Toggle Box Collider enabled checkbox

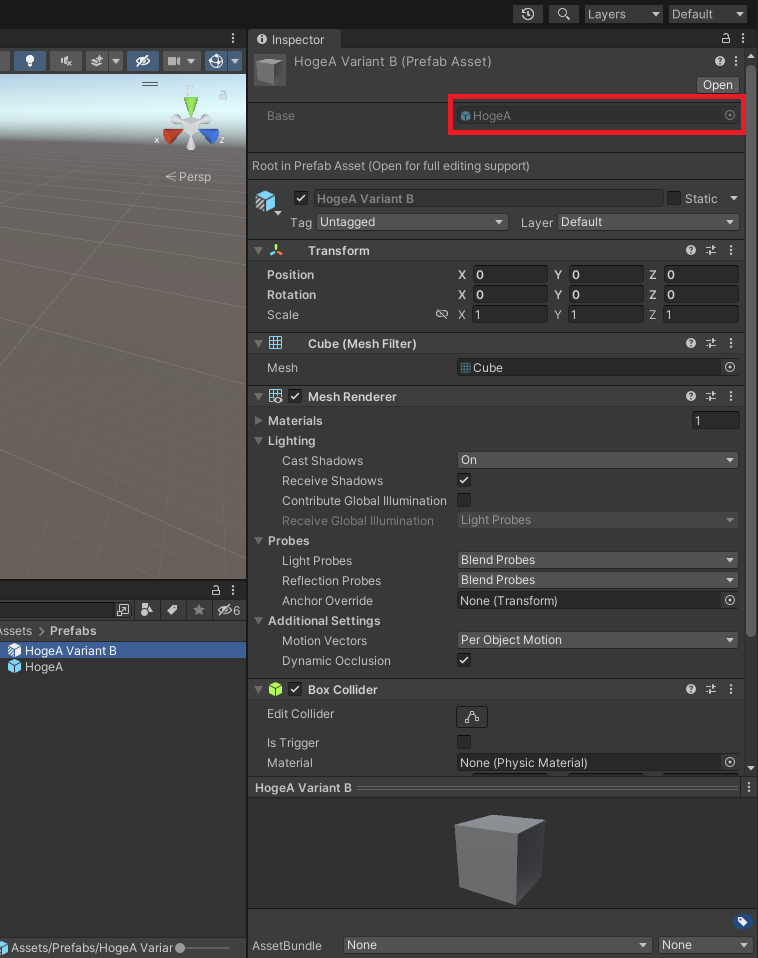coord(295,689)
